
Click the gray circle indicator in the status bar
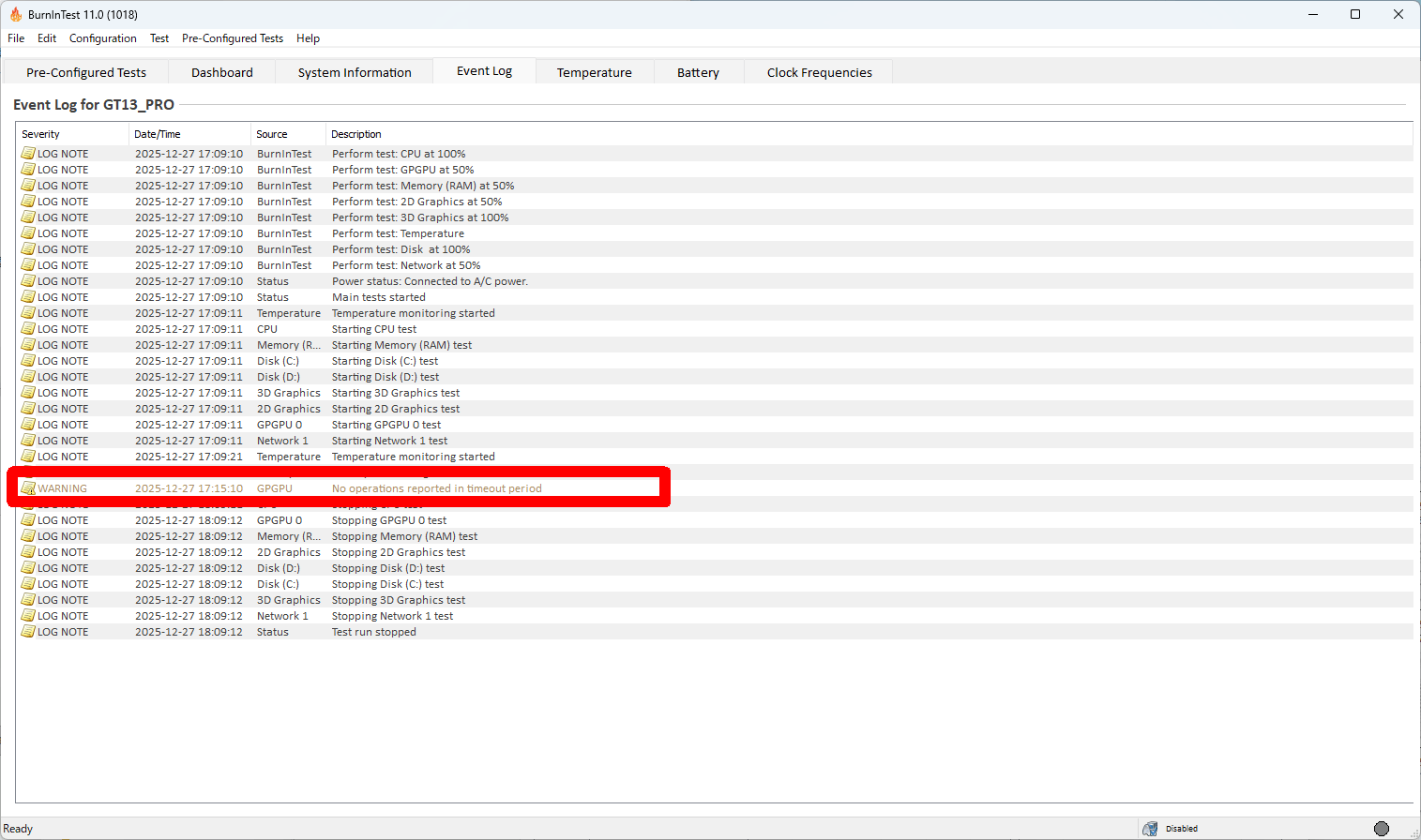(1381, 829)
